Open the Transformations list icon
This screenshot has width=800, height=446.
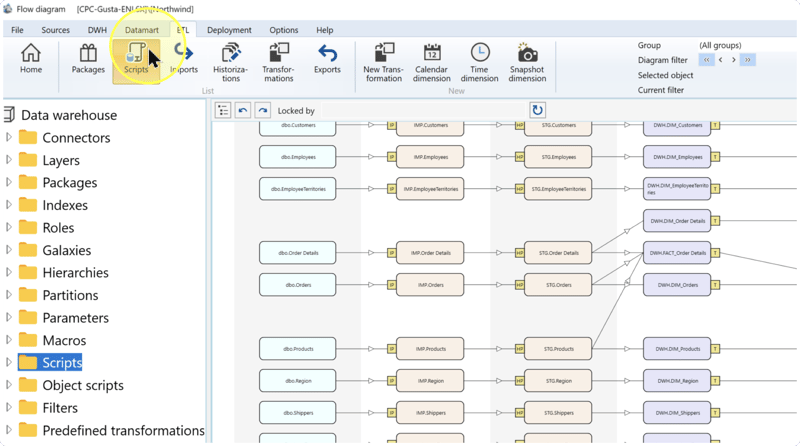(x=278, y=63)
